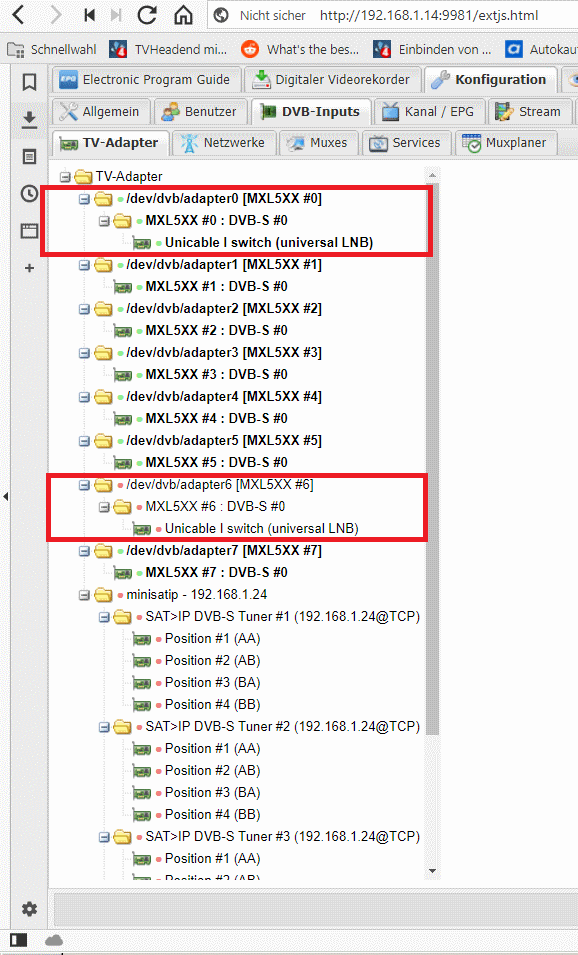Viewport: 578px width, 955px height.
Task: Click the tree panel scrollbar down arrow
Action: [432, 871]
